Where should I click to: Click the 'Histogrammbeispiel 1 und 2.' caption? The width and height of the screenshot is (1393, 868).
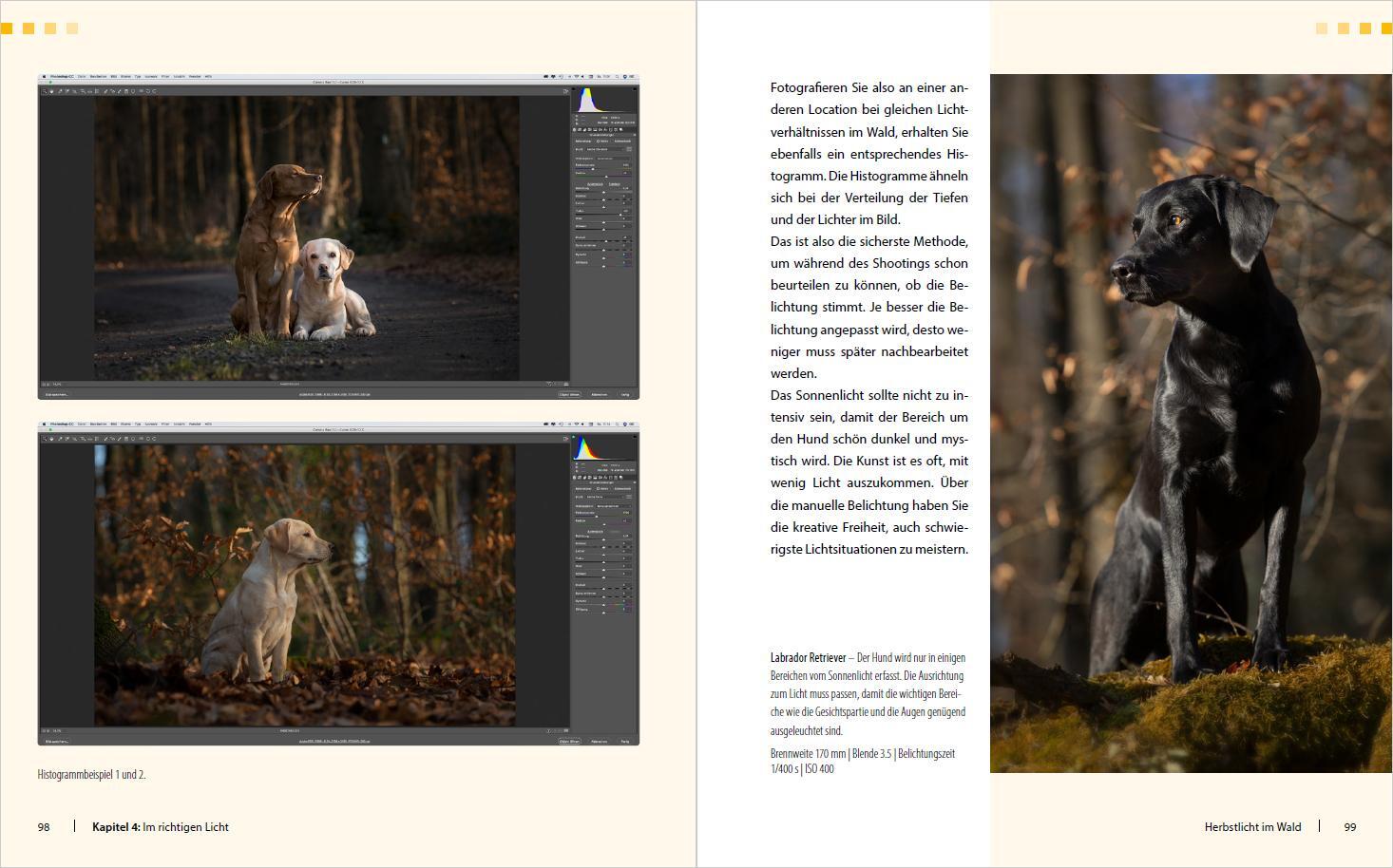91,775
